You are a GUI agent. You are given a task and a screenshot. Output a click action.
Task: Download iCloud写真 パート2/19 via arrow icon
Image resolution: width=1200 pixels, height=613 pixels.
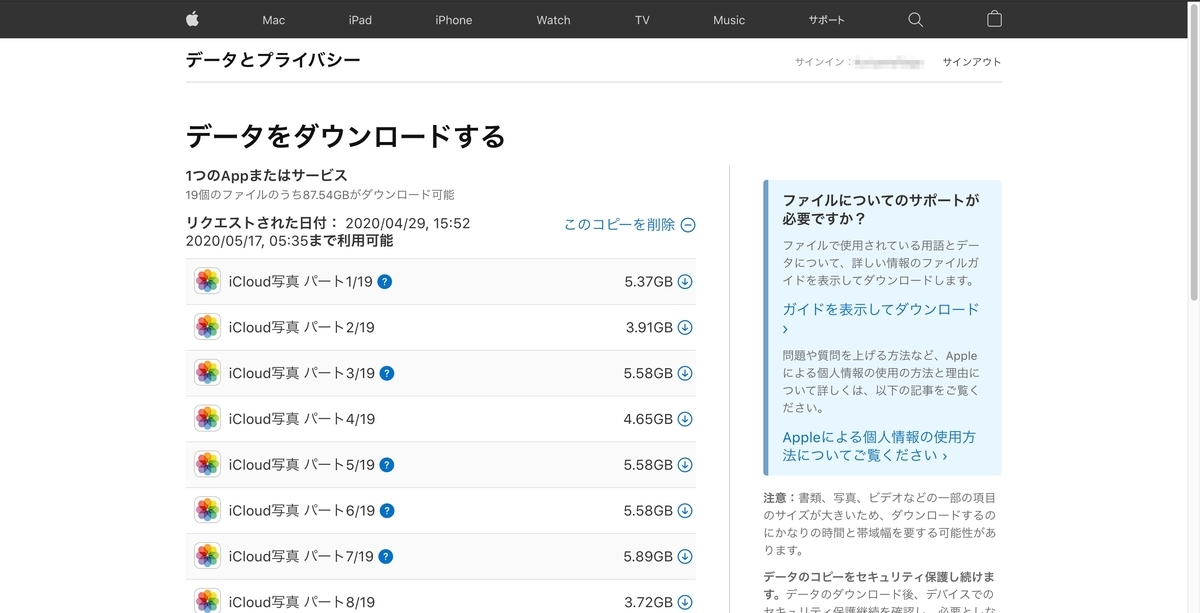tap(685, 328)
